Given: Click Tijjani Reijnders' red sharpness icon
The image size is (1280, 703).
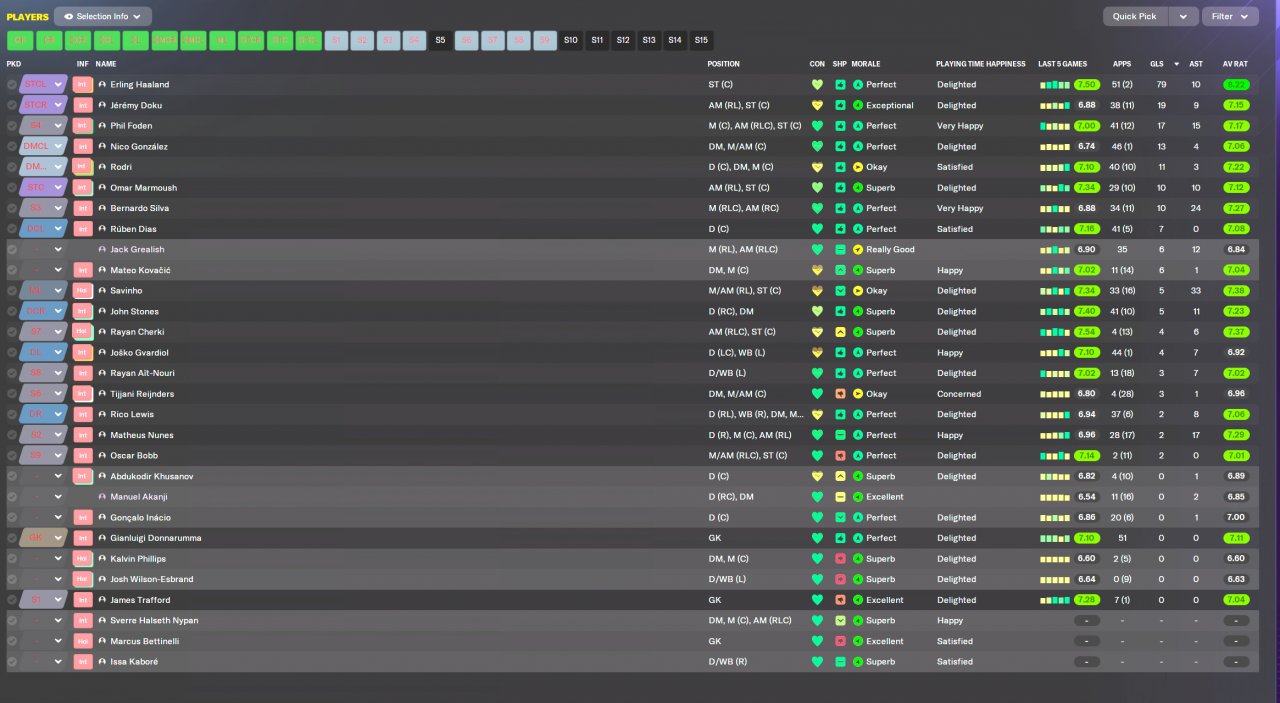Looking at the screenshot, I should click(840, 394).
